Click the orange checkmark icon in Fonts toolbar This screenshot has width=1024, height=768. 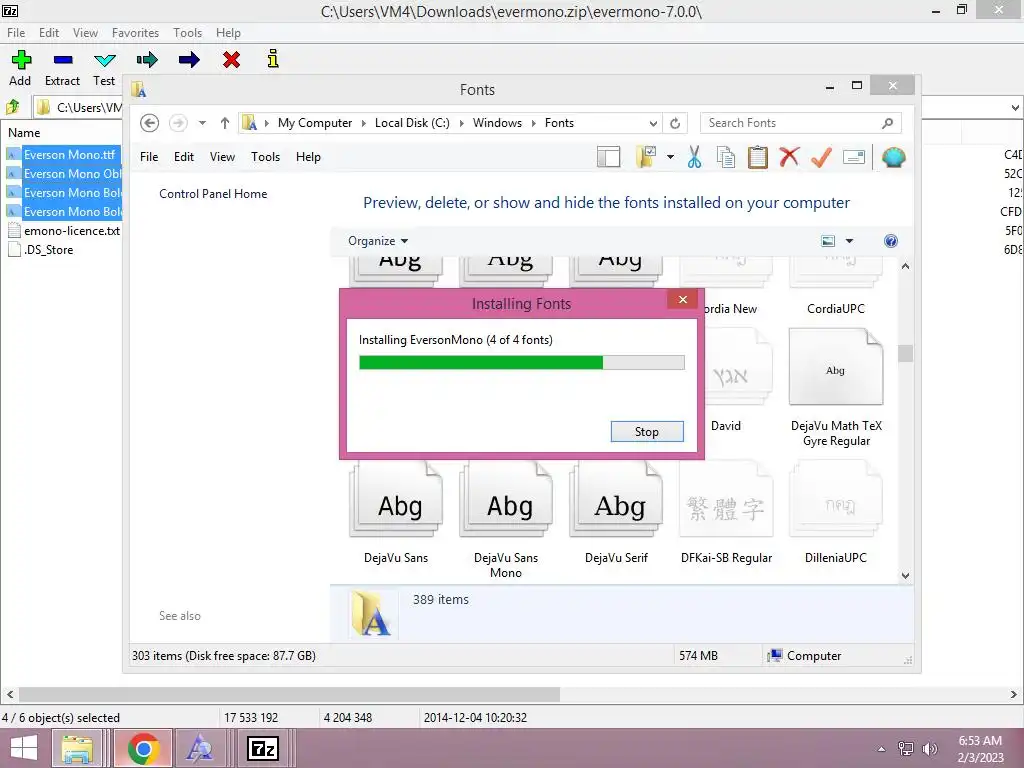pyautogui.click(x=821, y=157)
